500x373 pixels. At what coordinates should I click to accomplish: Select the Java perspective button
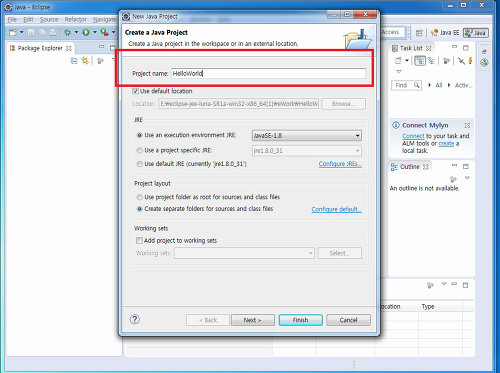[x=476, y=33]
